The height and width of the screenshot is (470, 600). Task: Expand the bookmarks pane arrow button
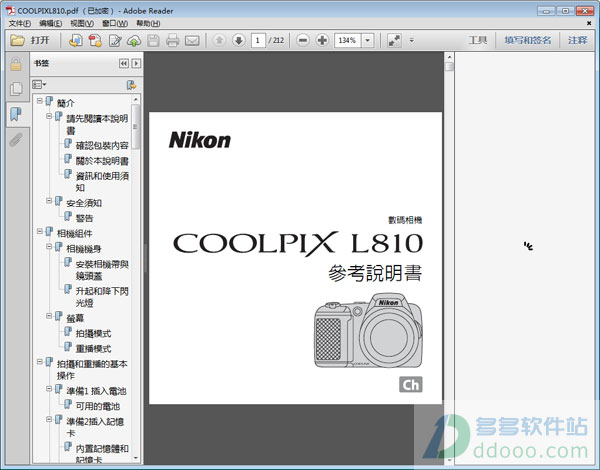pos(136,63)
